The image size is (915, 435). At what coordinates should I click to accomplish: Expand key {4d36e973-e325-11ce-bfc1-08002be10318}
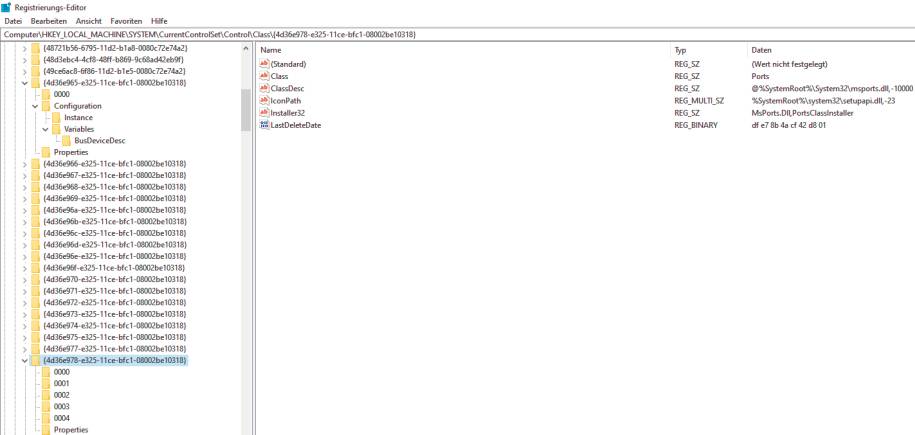pos(25,314)
